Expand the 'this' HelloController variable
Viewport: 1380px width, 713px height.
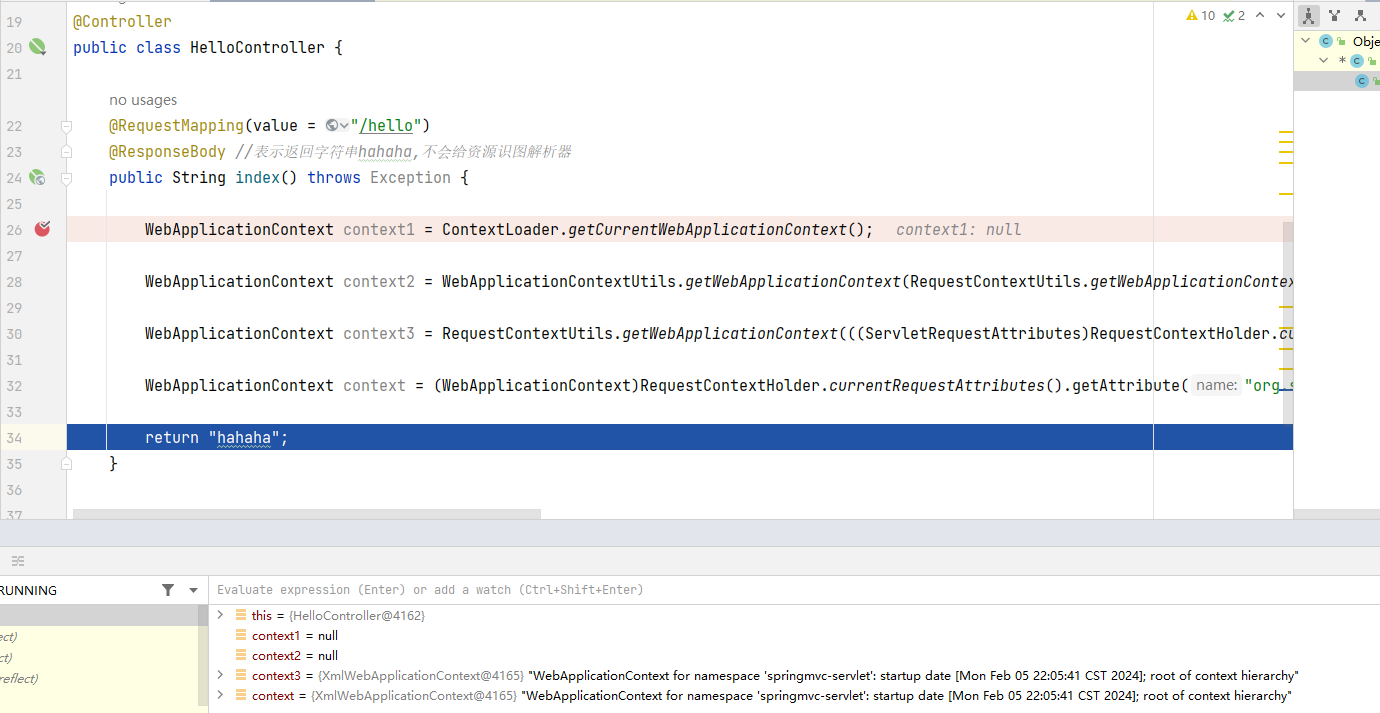click(221, 615)
